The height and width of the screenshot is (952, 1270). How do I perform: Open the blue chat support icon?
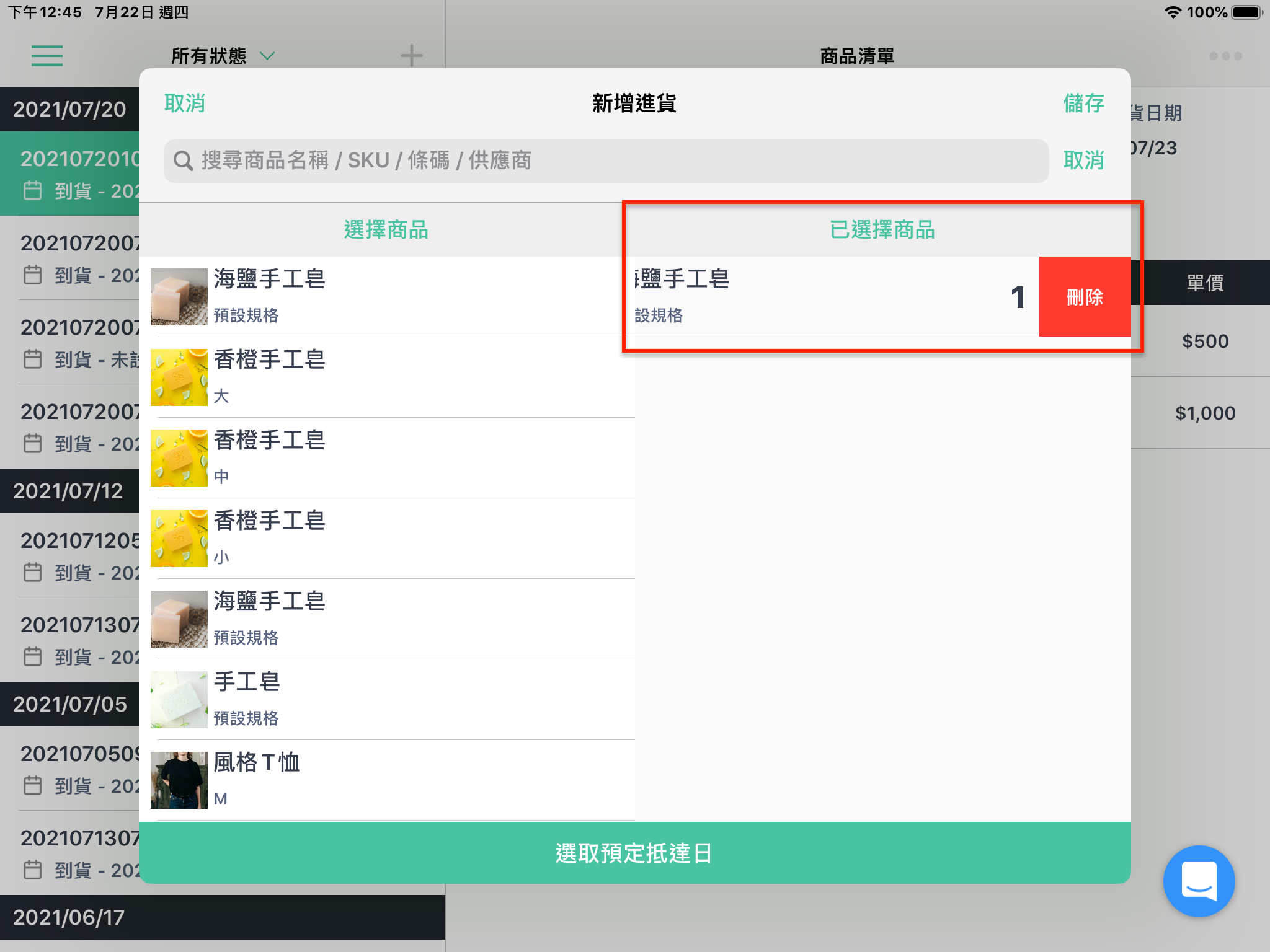(x=1199, y=881)
